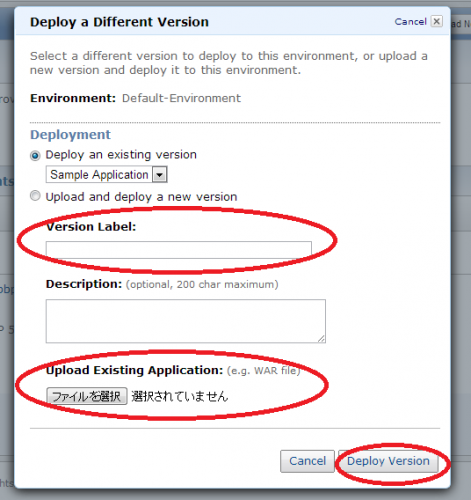Click the Deployment section heading
The image size is (471, 500).
pyautogui.click(x=70, y=135)
